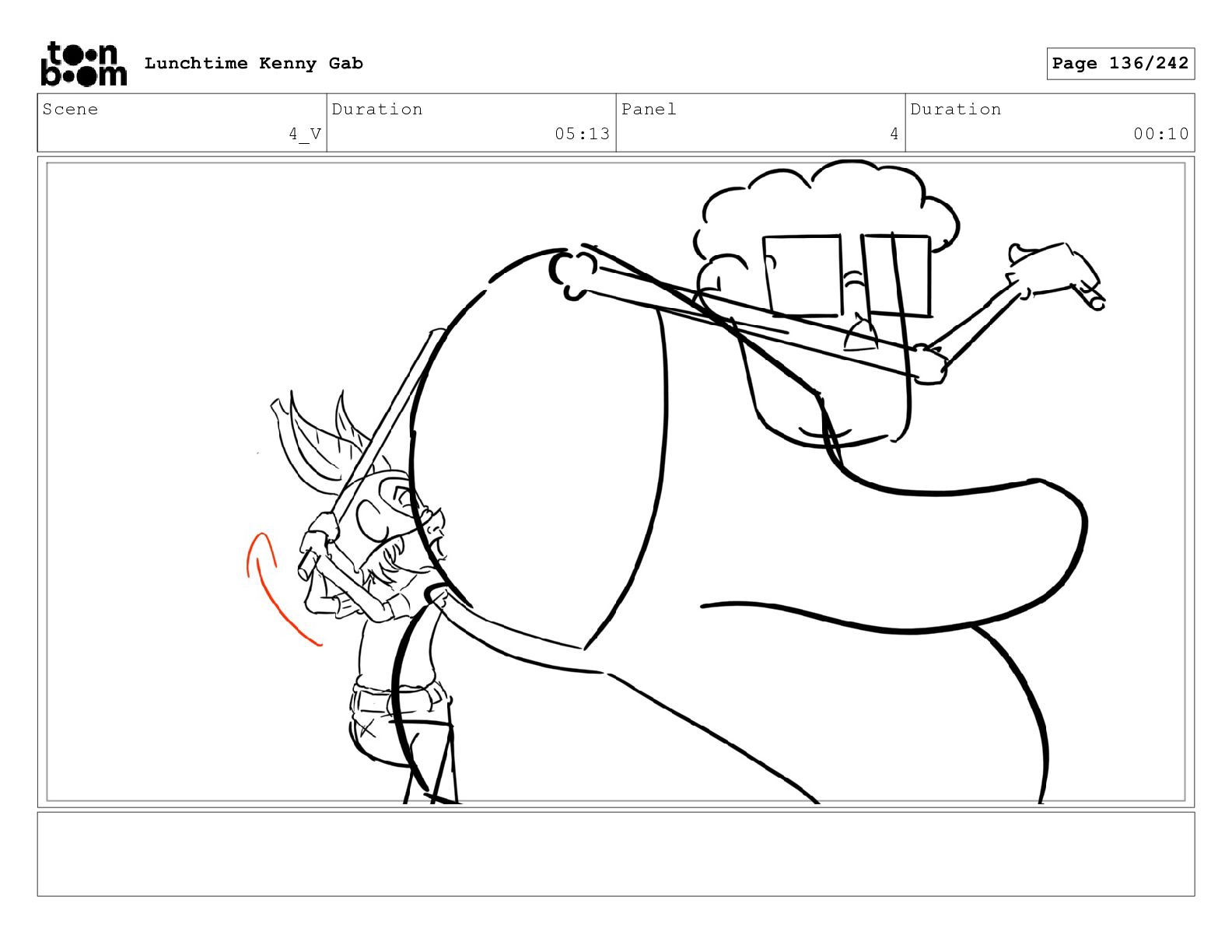Click the scene duration value '05:13'
This screenshot has width=1232, height=952.
pyautogui.click(x=583, y=134)
